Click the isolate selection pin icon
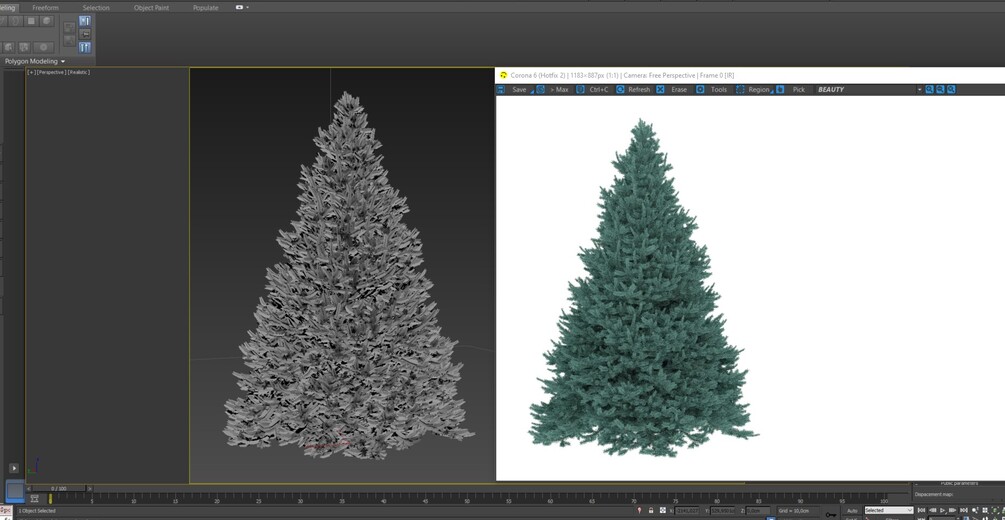The width and height of the screenshot is (1005, 520). click(x=639, y=510)
